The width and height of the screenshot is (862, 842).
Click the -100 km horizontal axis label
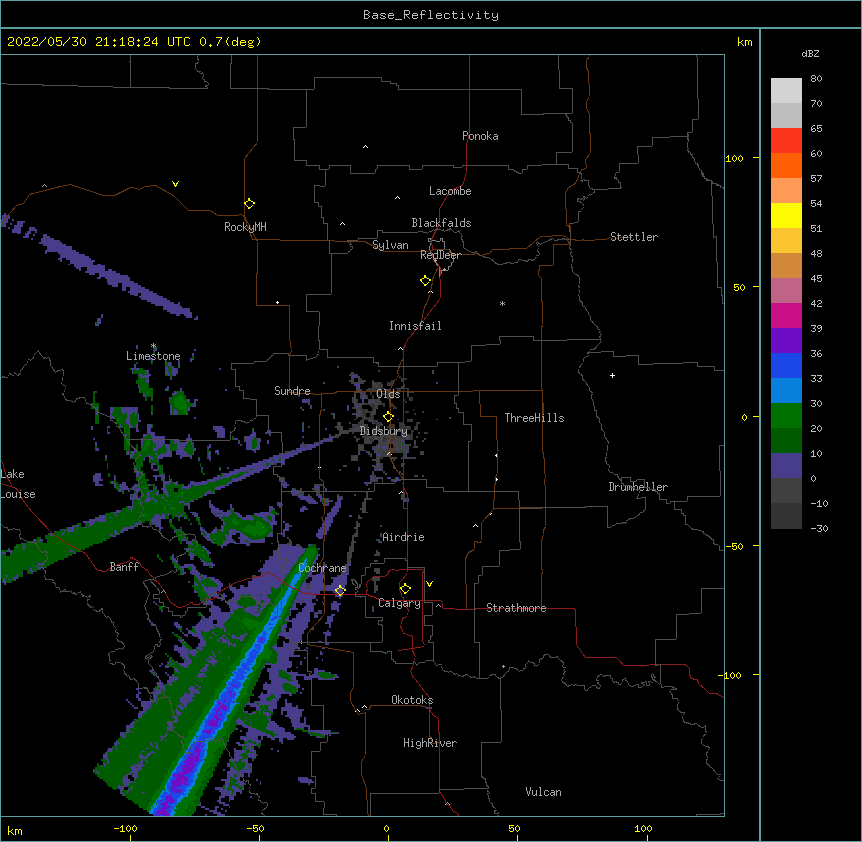point(126,828)
